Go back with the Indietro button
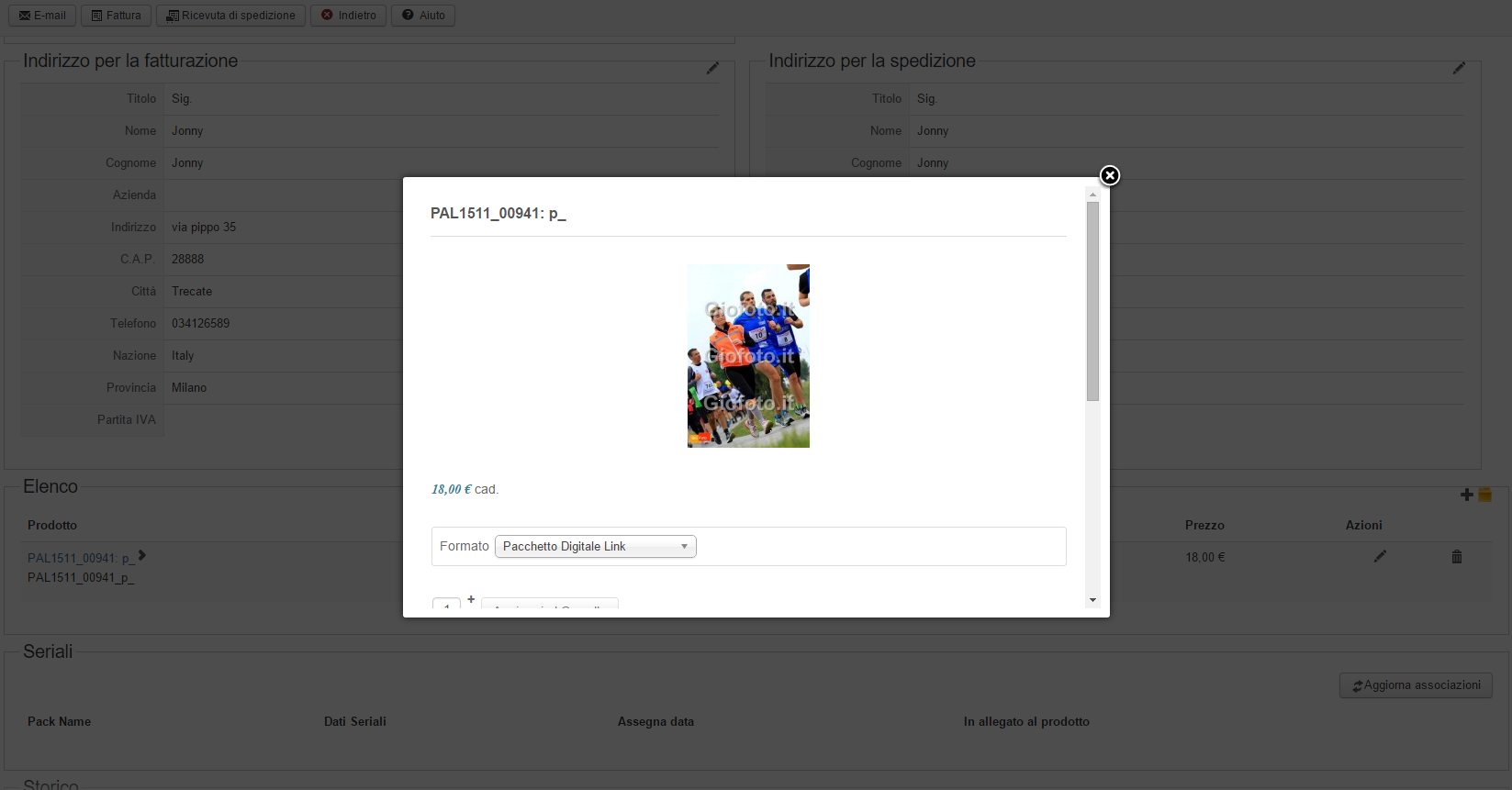This screenshot has height=790, width=1512. point(348,16)
